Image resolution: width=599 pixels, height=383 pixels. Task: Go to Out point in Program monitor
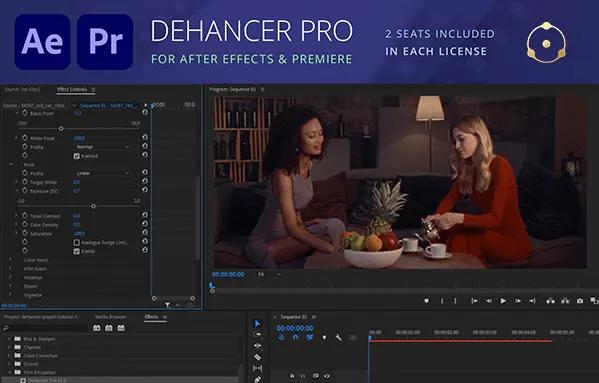[x=532, y=301]
